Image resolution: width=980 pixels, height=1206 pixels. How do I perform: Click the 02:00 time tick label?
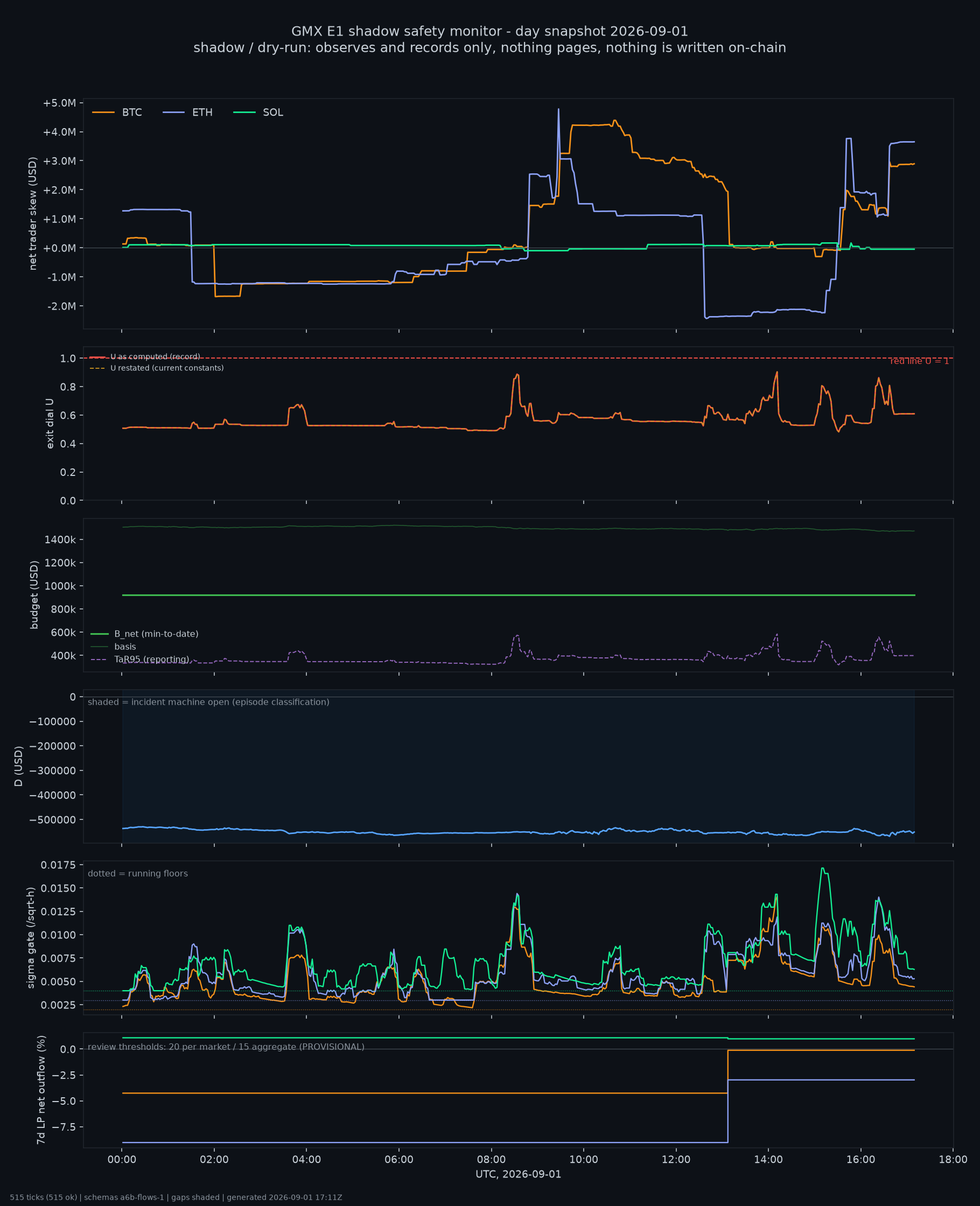pyautogui.click(x=214, y=1160)
